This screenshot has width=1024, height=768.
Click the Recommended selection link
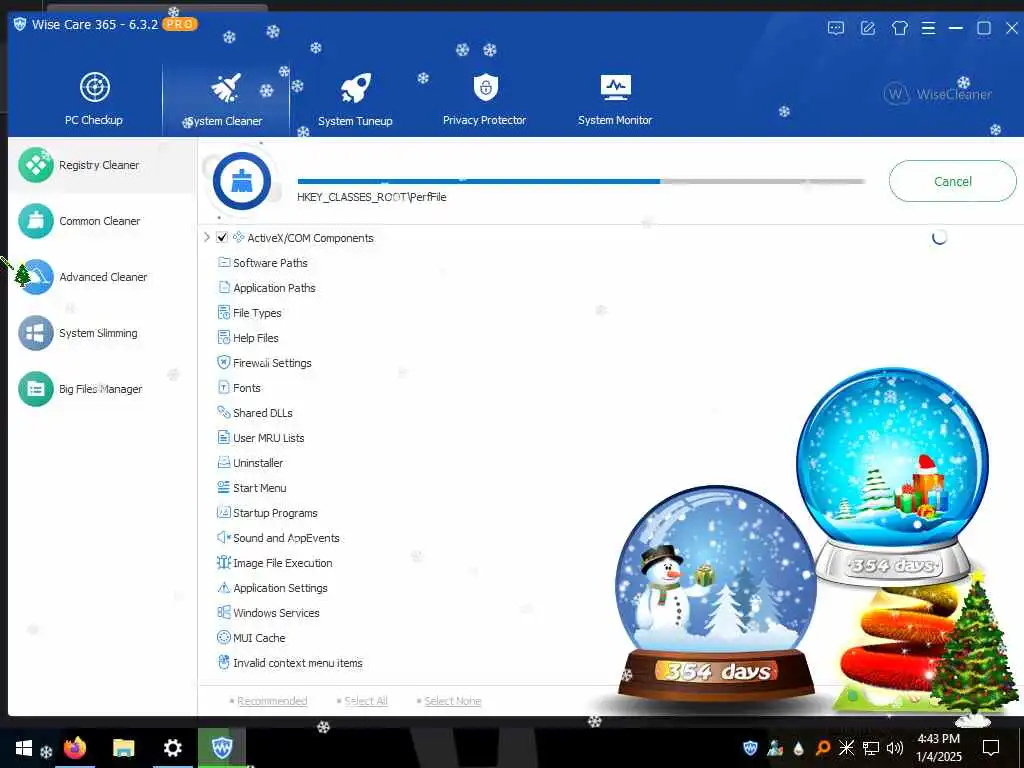click(x=272, y=701)
